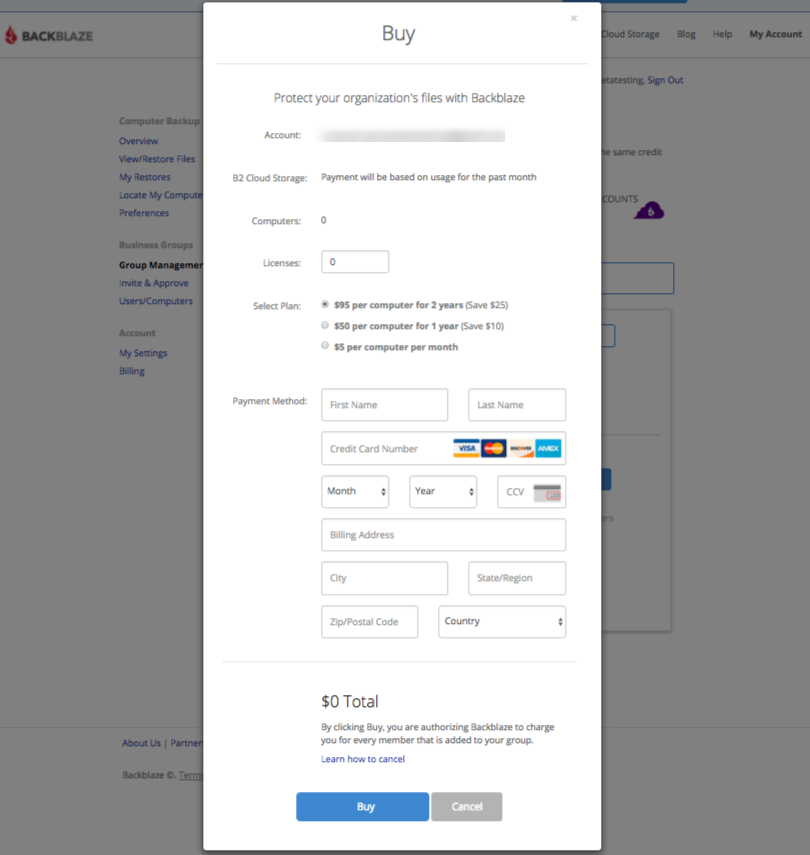
Task: Click the Sign Out link
Action: 665,80
